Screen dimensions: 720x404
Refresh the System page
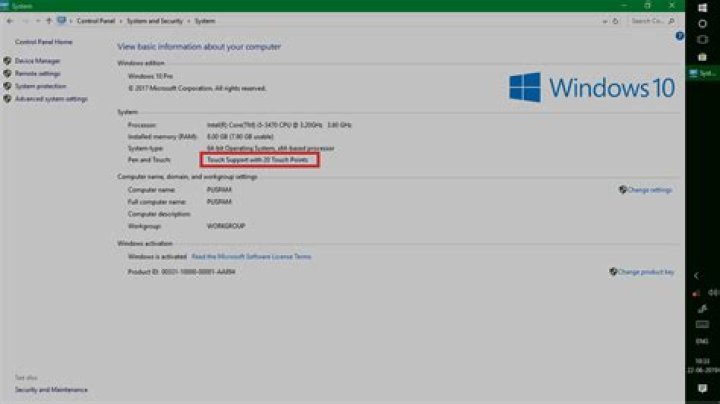point(615,21)
